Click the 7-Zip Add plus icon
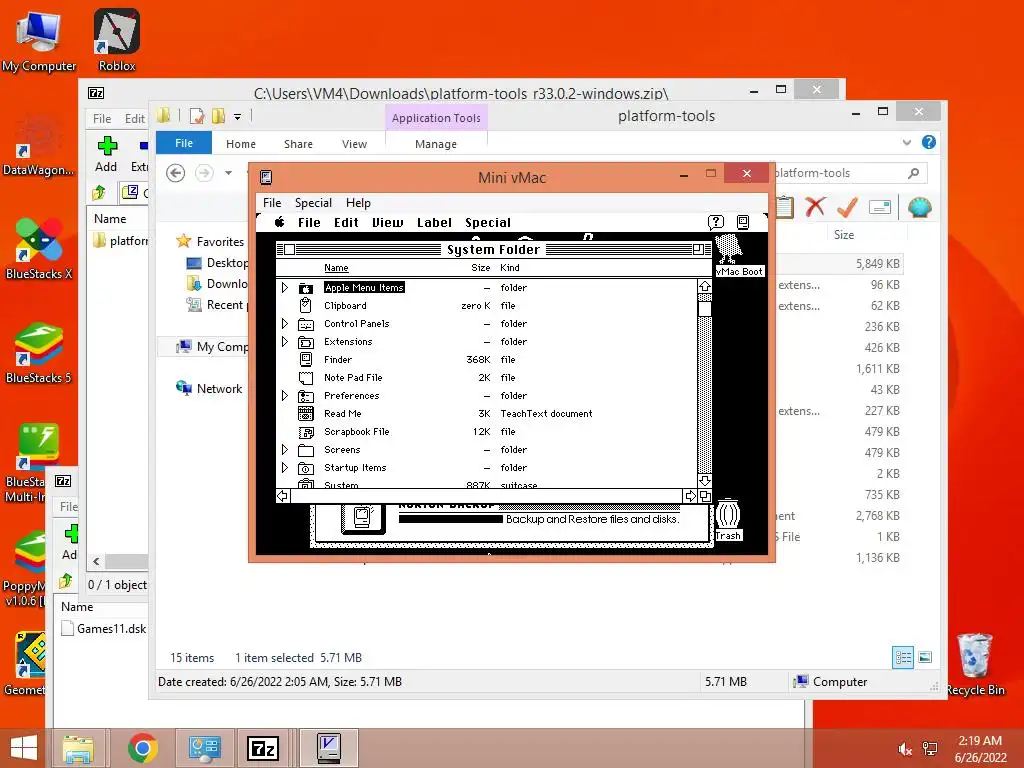This screenshot has height=768, width=1024. point(107,145)
